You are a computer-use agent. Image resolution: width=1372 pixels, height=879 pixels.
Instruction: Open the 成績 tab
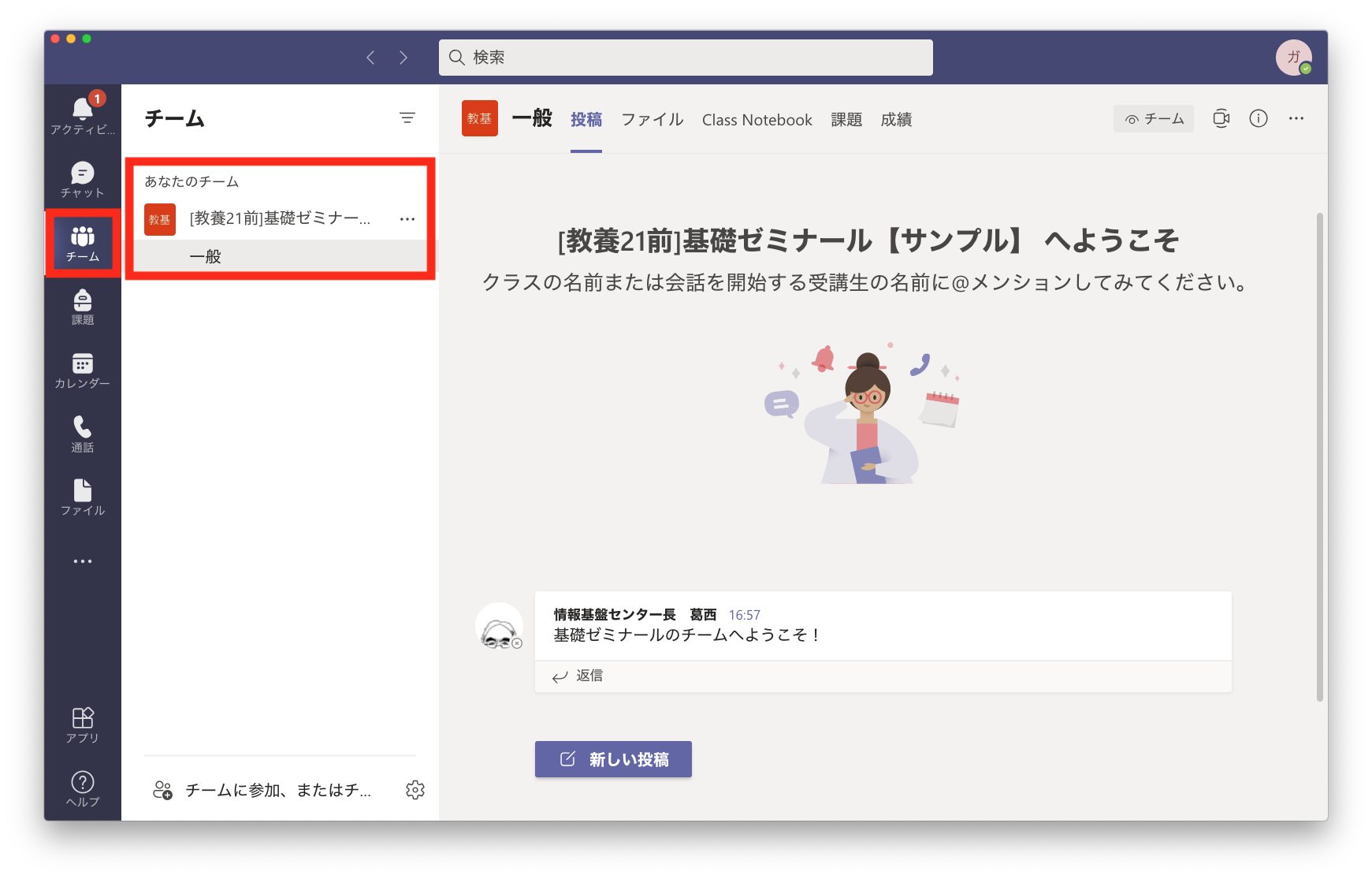tap(896, 120)
